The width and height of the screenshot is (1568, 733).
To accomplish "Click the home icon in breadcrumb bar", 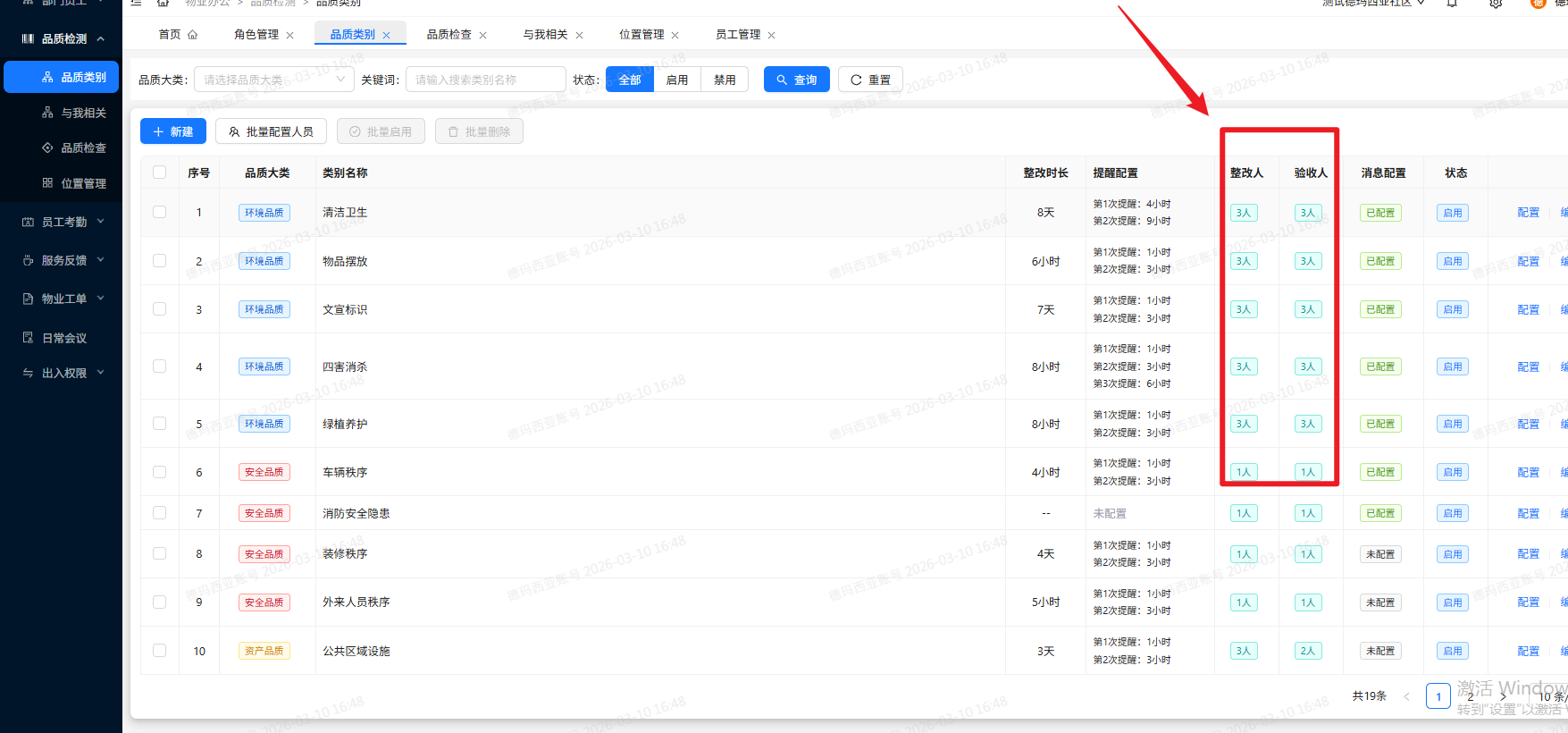I will [163, 4].
